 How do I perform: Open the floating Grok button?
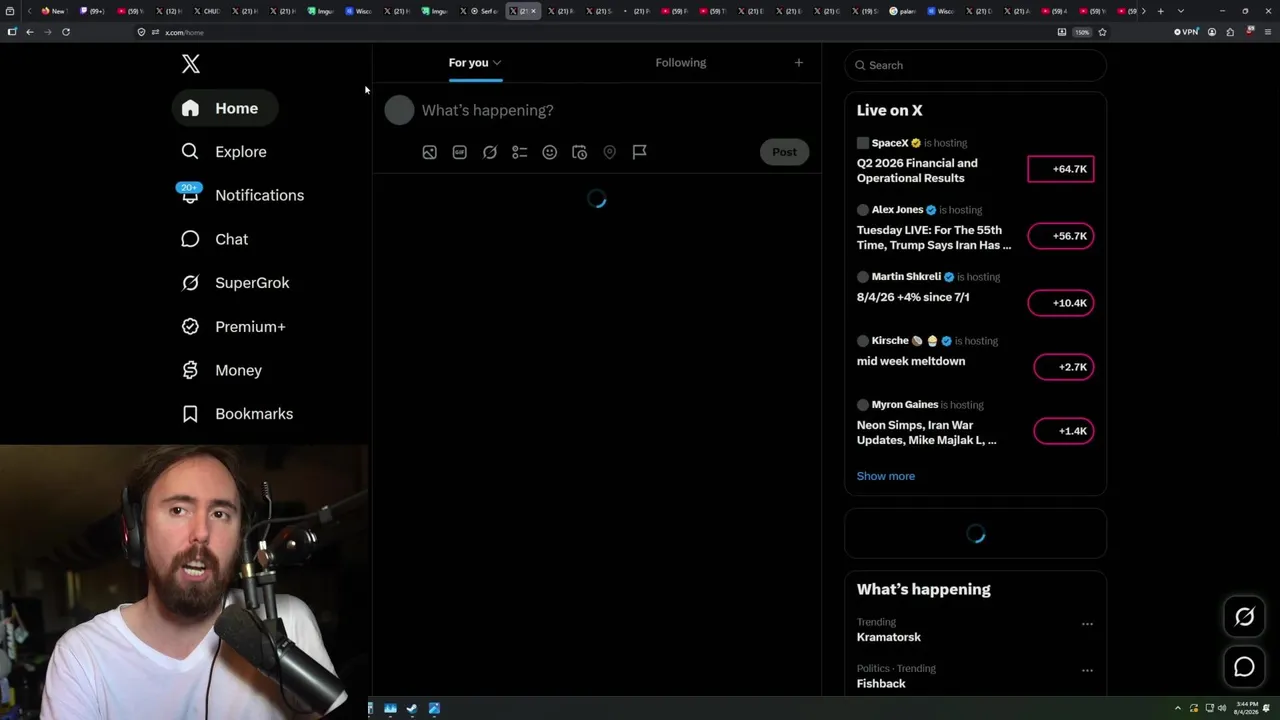(x=1244, y=617)
